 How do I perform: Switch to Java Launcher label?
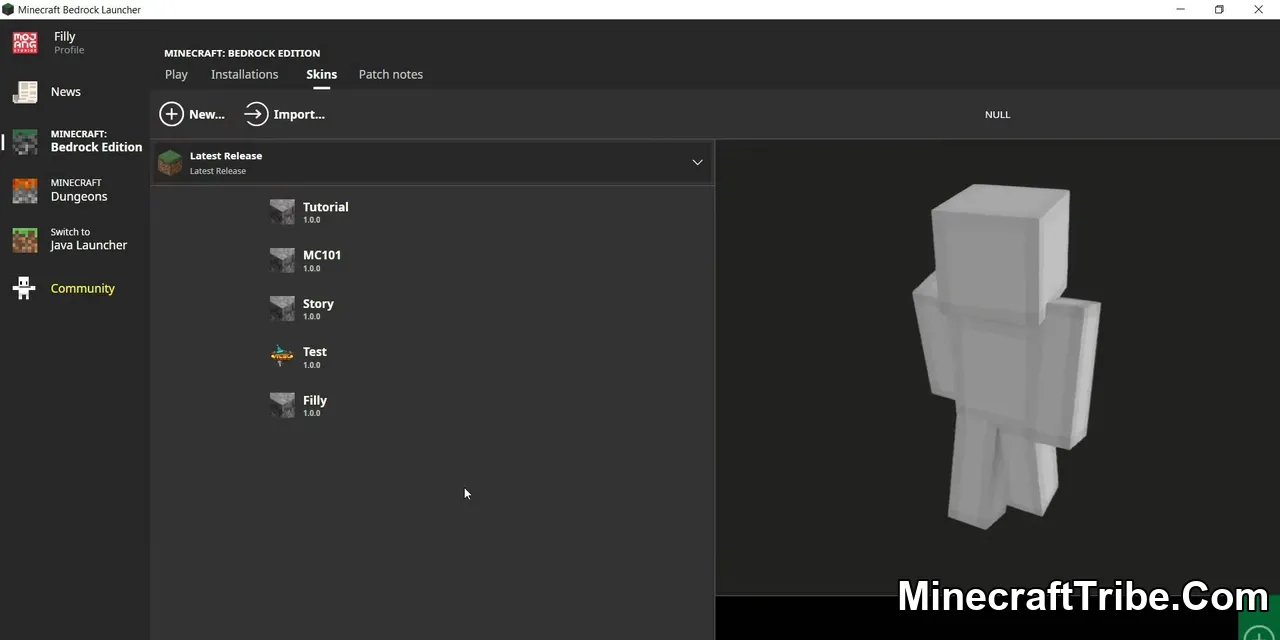pos(89,239)
